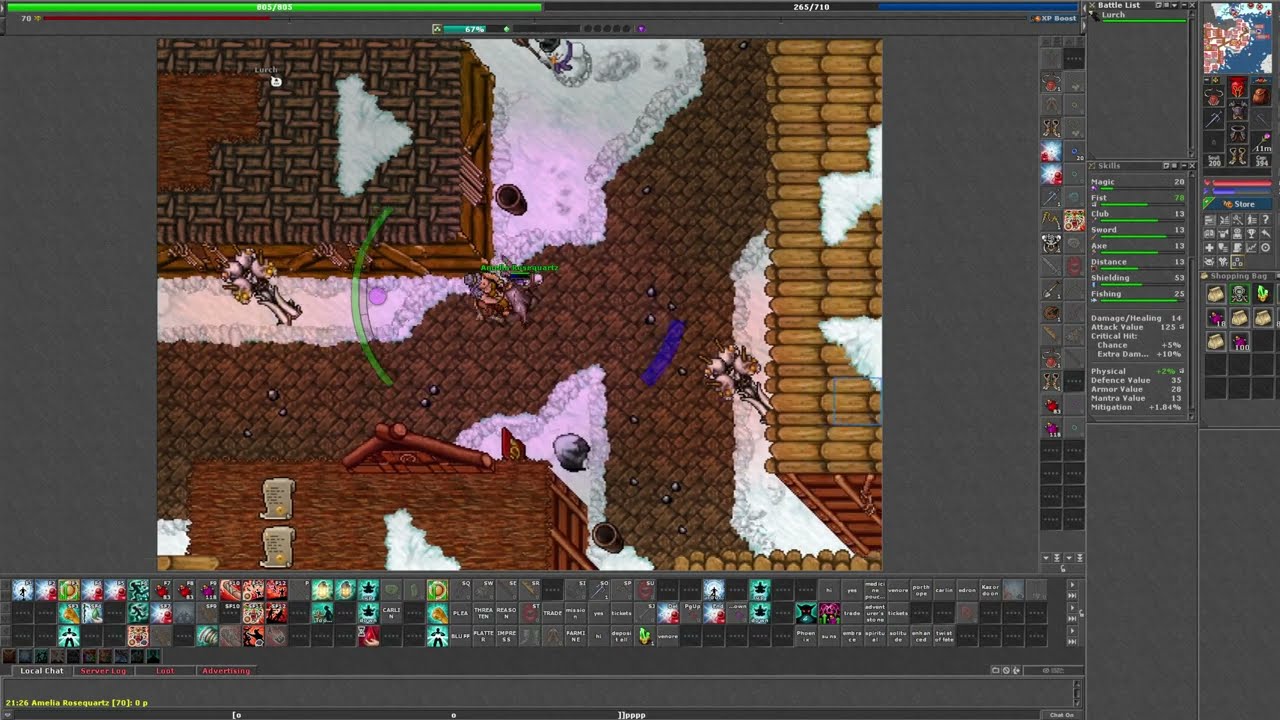Click the red hitpoints bar in sidebar
Viewport: 1280px width, 720px height.
coord(1241,183)
